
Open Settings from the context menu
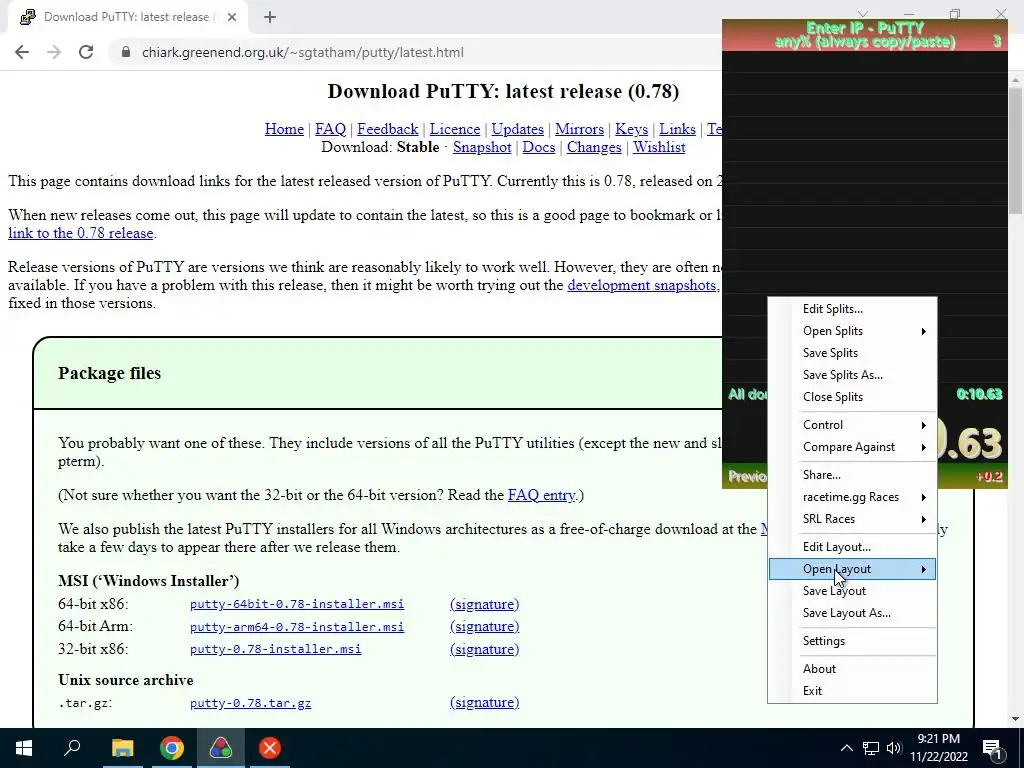point(852,641)
